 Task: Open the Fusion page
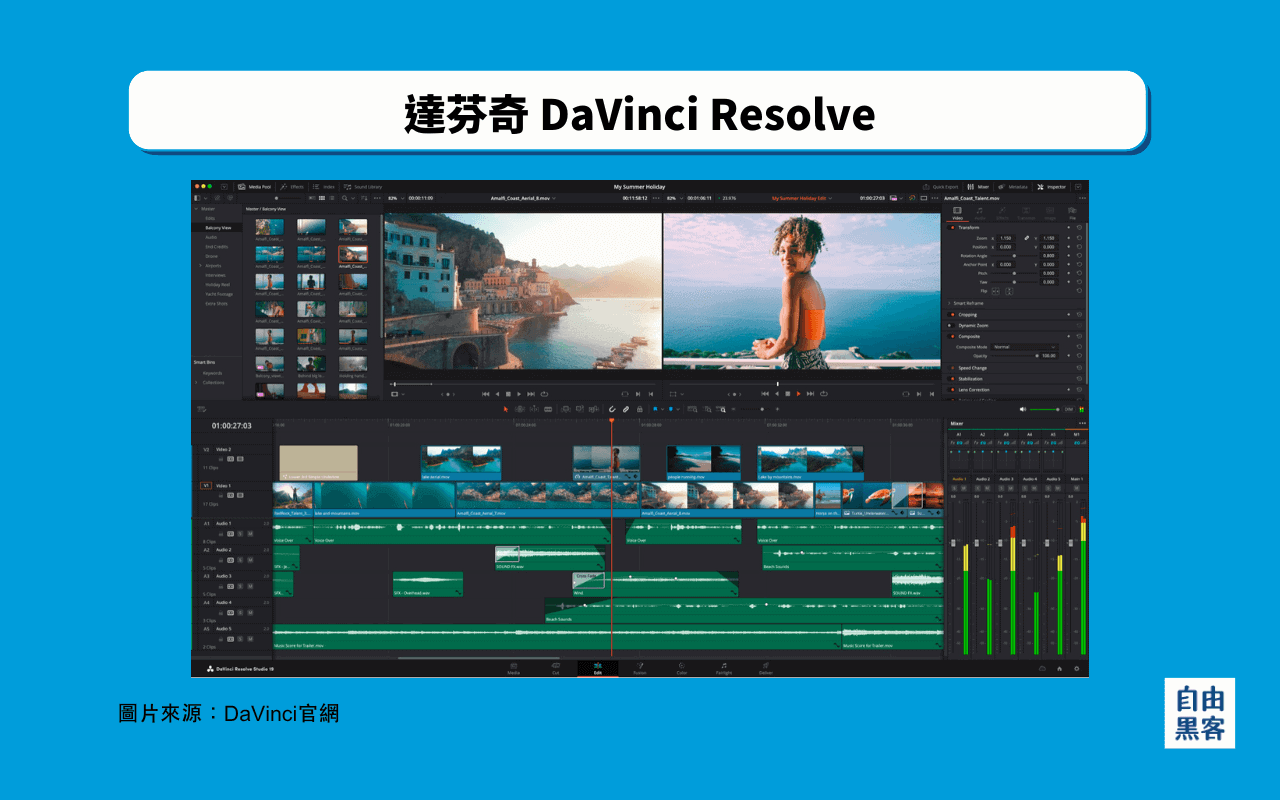pos(640,668)
